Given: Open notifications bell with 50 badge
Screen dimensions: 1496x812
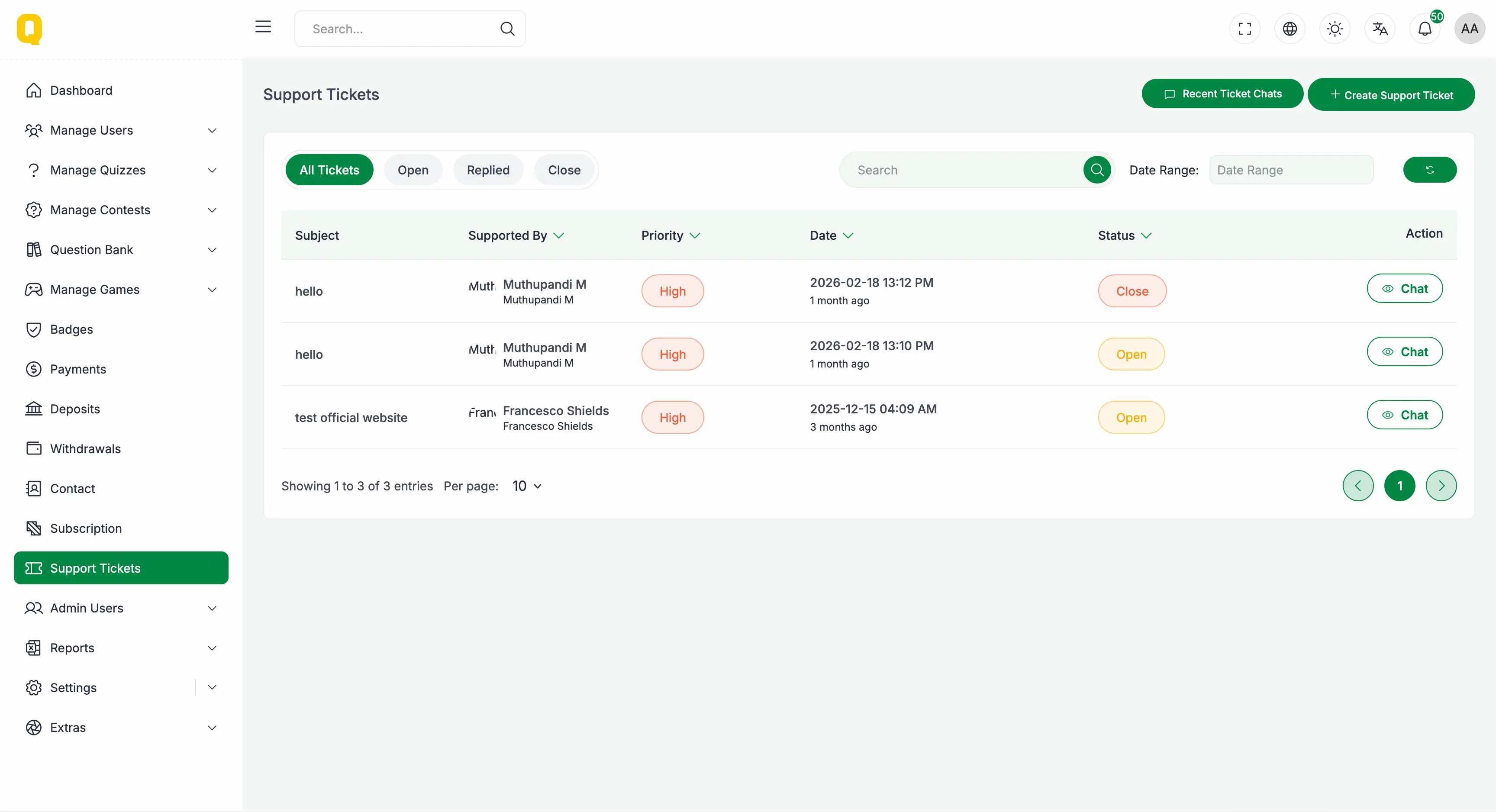Looking at the screenshot, I should 1425,29.
